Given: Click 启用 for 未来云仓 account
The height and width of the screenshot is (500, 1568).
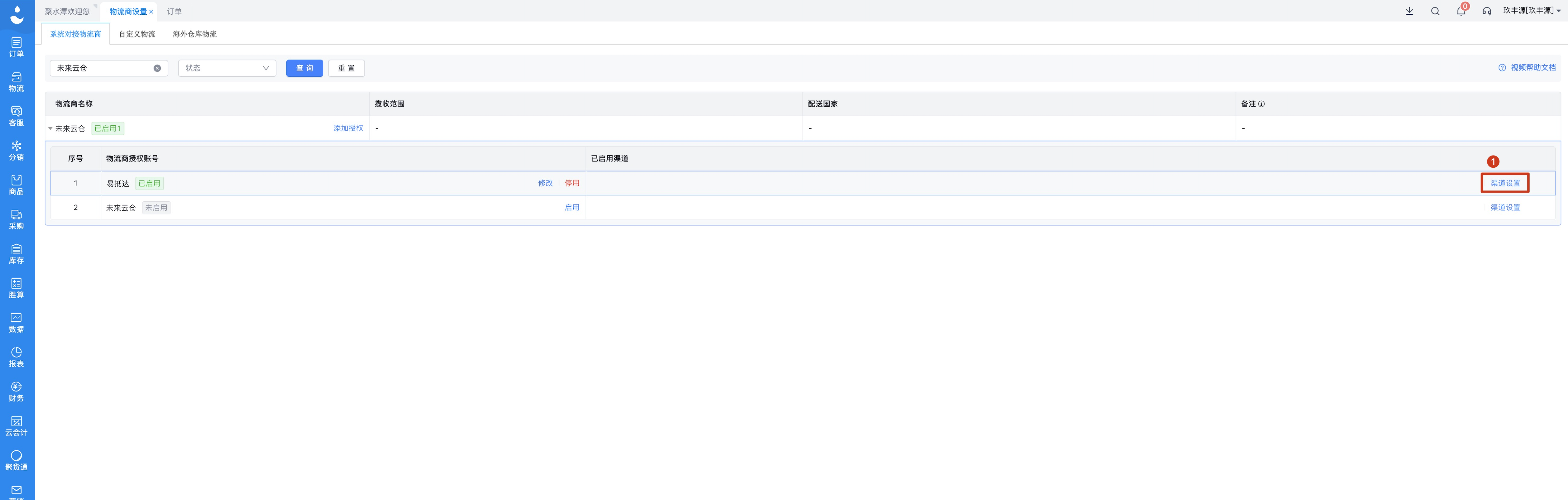Looking at the screenshot, I should click(572, 208).
